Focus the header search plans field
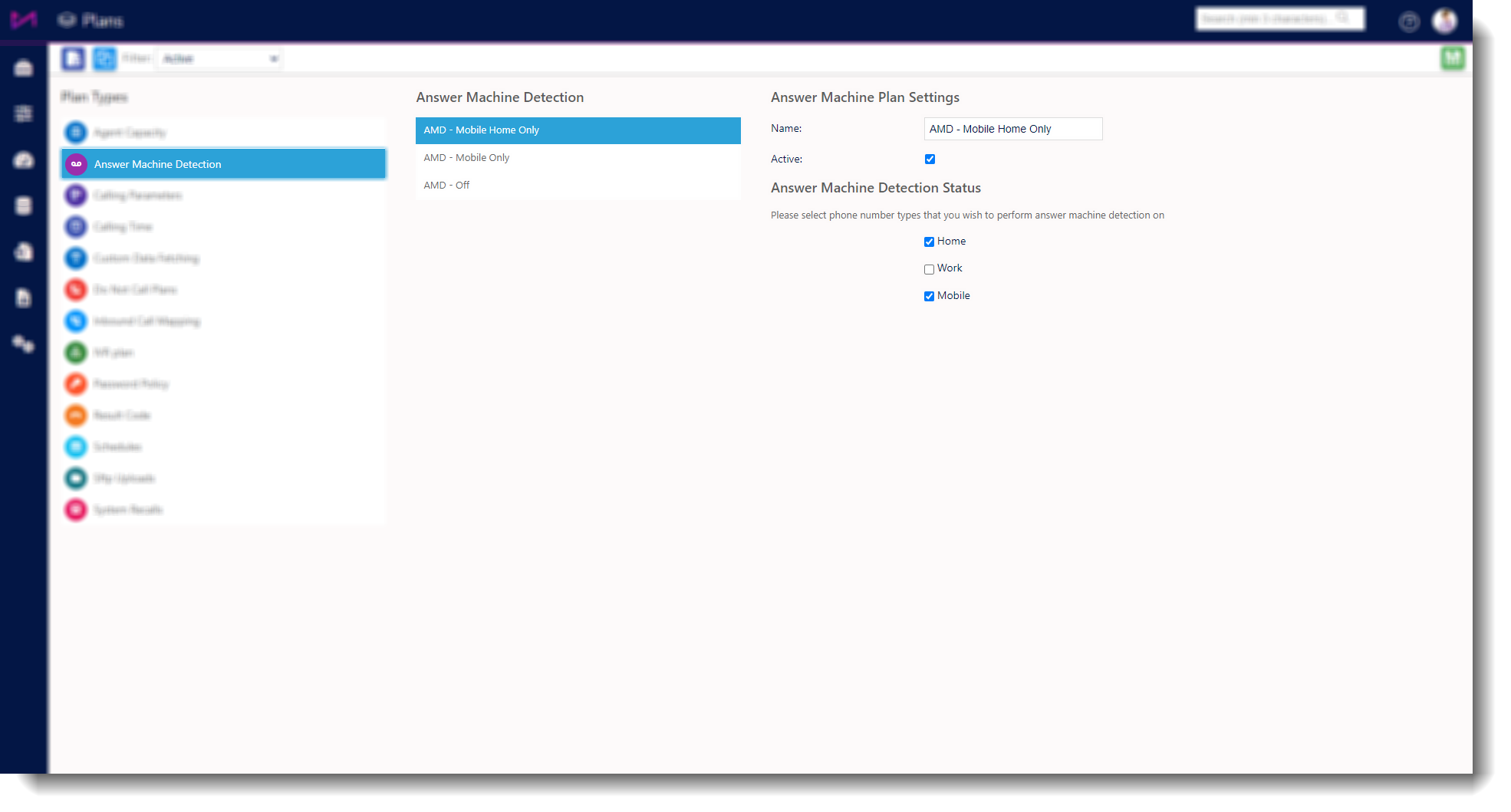The width and height of the screenshot is (1511, 812). [x=1280, y=19]
